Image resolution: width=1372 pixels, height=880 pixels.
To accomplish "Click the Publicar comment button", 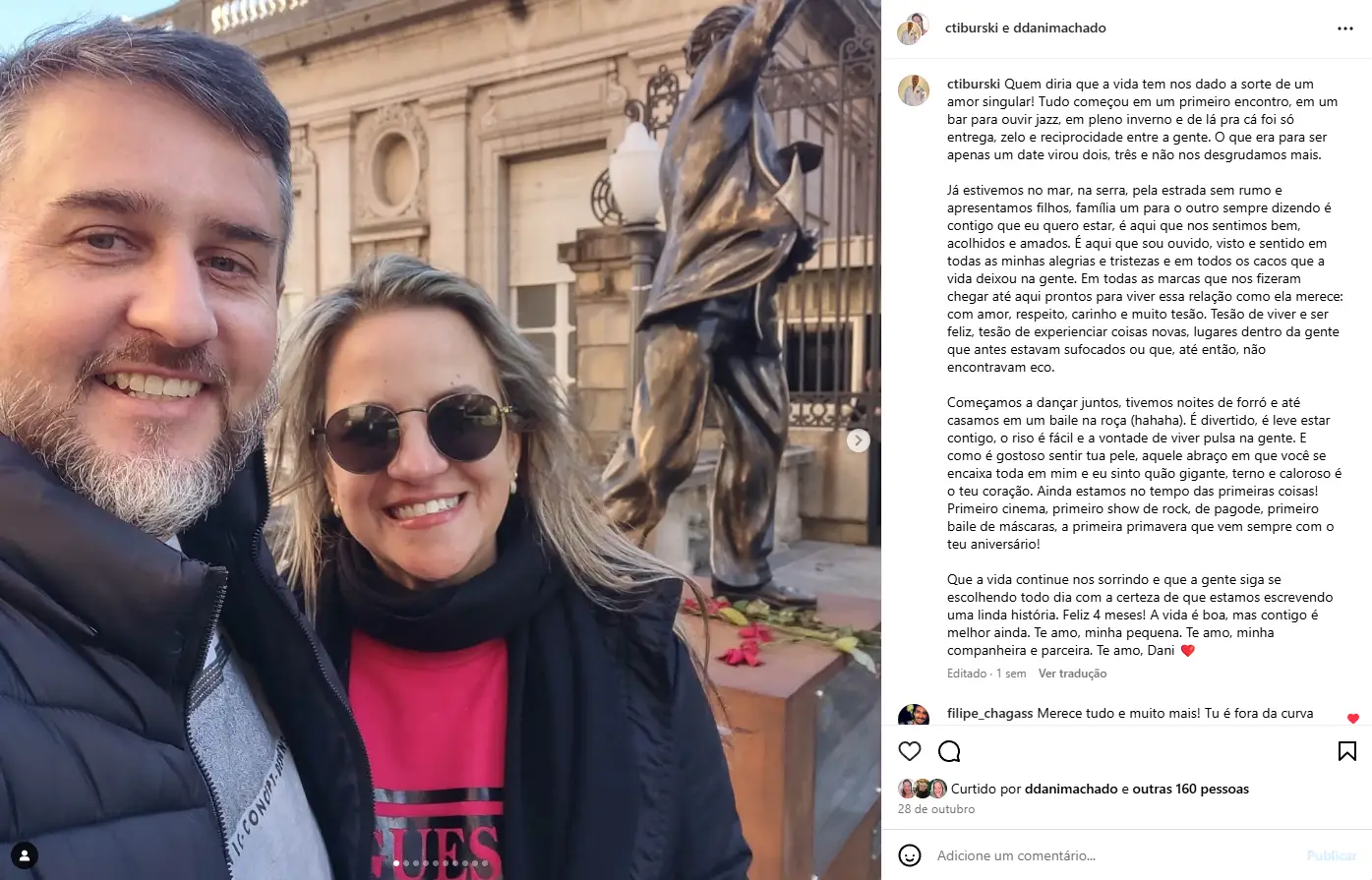I will click(x=1332, y=855).
